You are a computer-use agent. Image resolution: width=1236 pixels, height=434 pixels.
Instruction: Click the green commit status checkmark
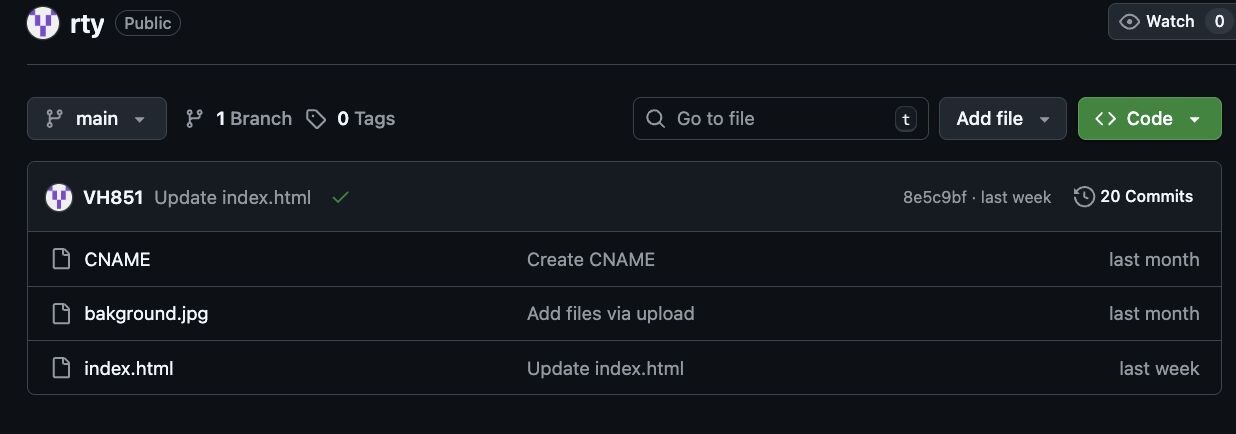tap(341, 197)
